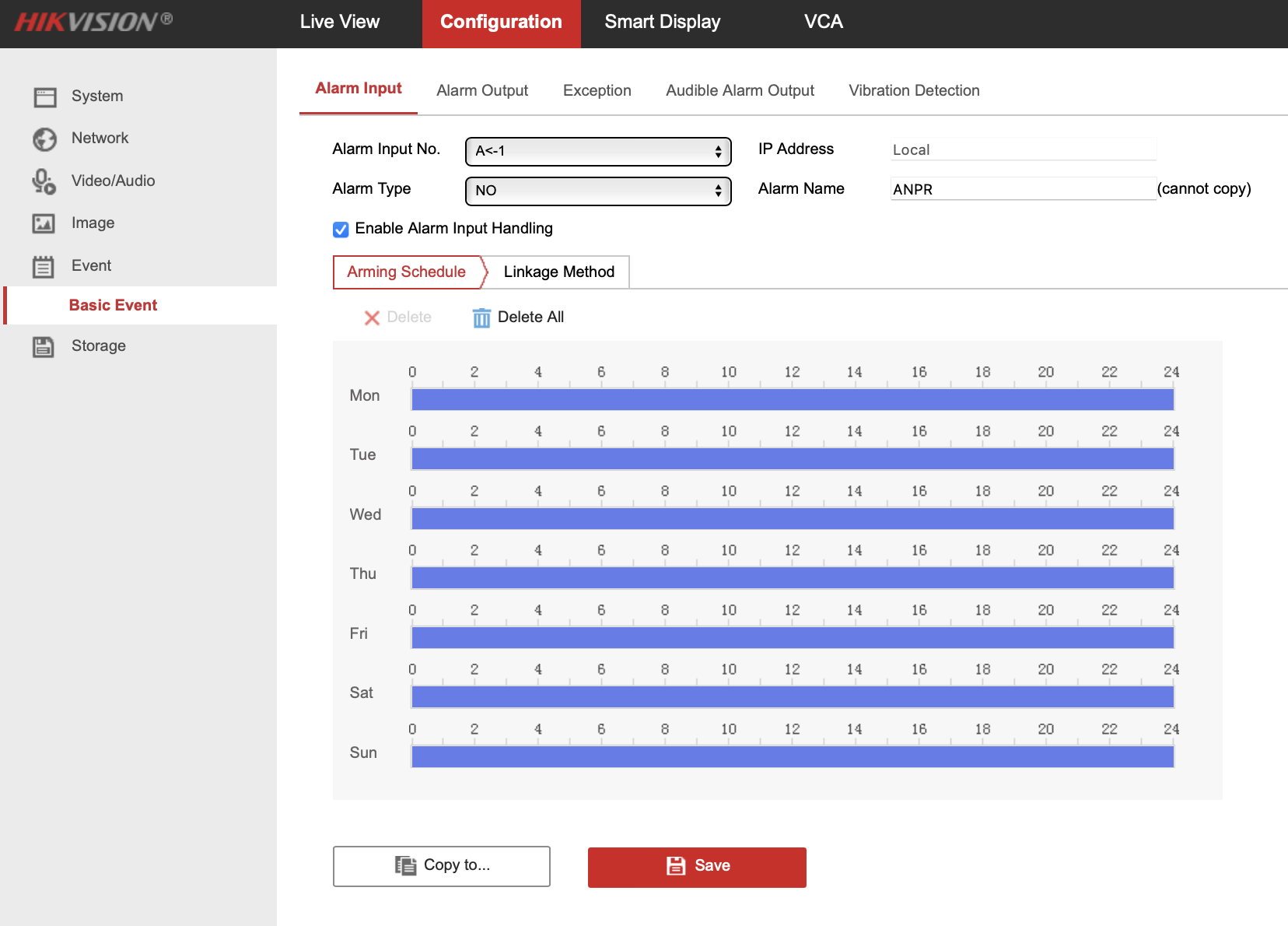Click the Image picture icon

tap(44, 223)
